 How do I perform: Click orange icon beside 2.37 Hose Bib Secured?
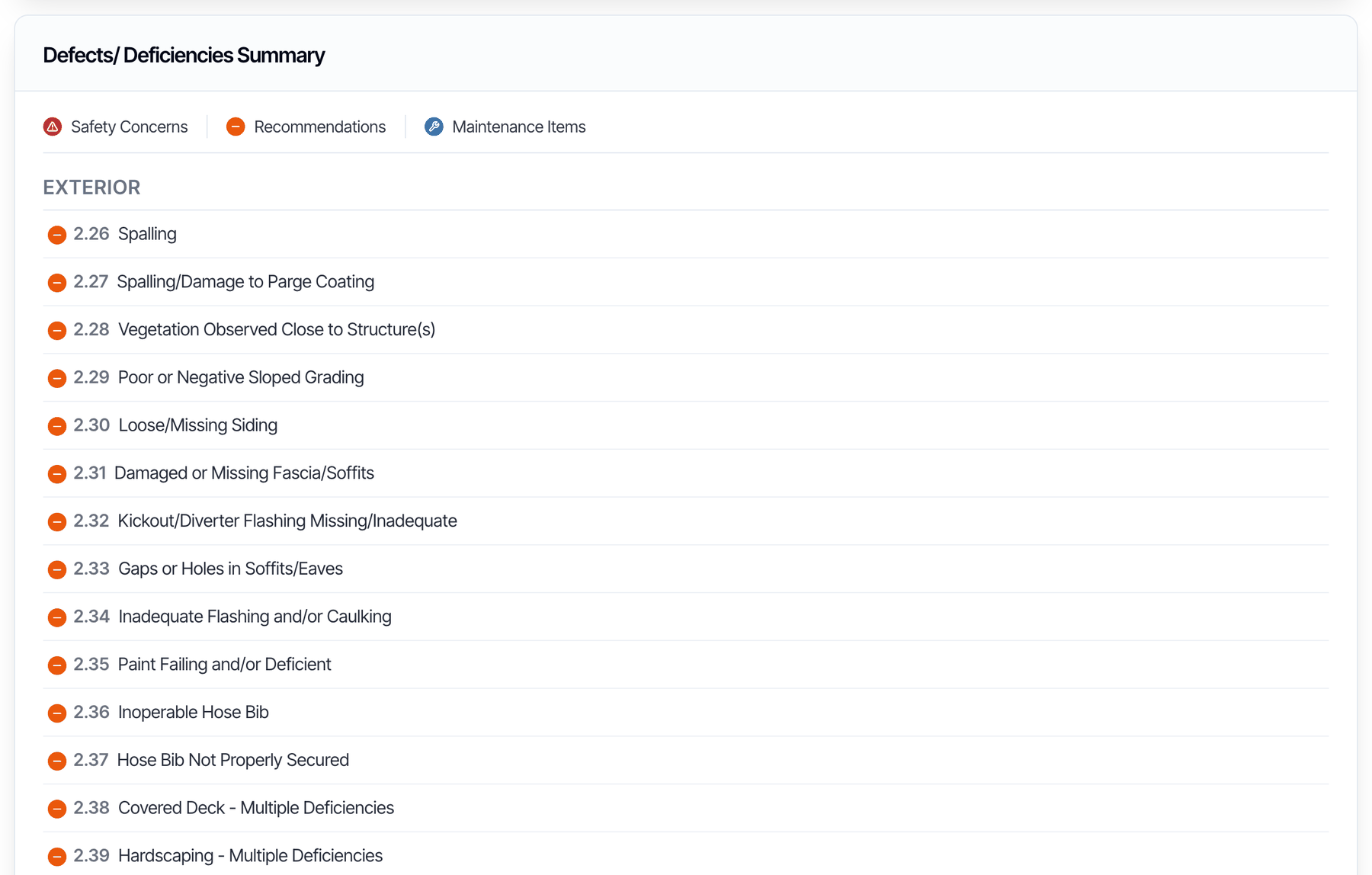coord(57,761)
